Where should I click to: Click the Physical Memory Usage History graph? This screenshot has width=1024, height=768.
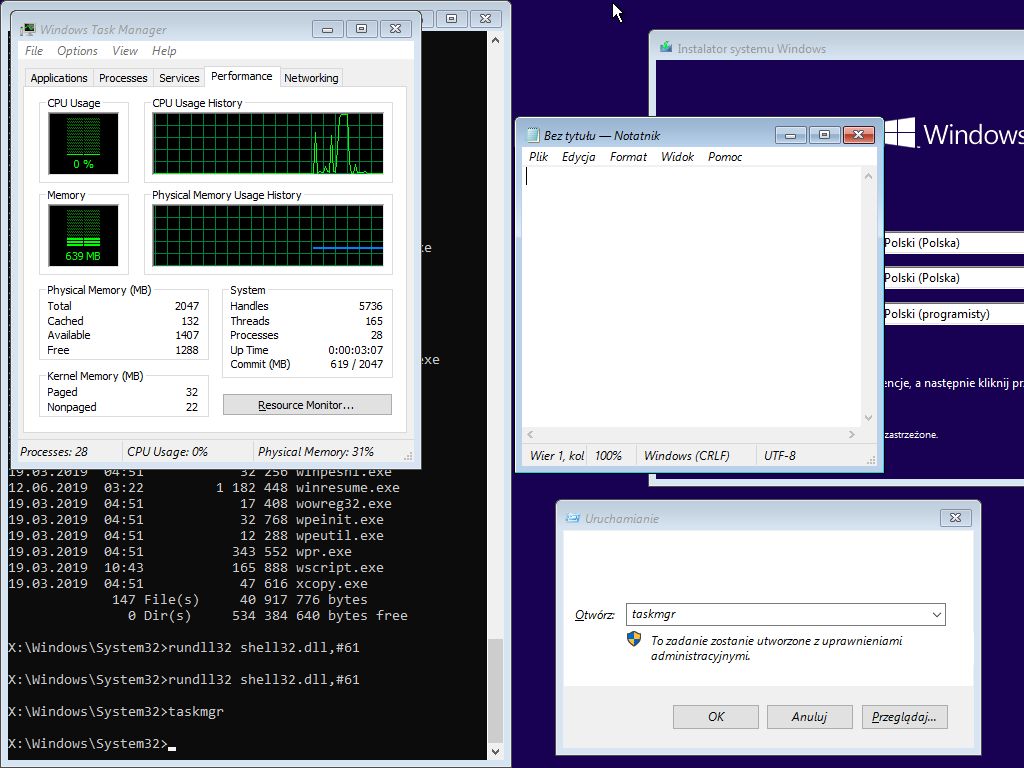268,235
